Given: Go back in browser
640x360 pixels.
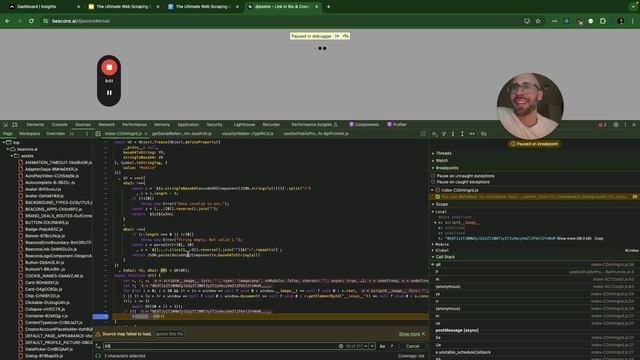Looking at the screenshot, I should (8, 21).
